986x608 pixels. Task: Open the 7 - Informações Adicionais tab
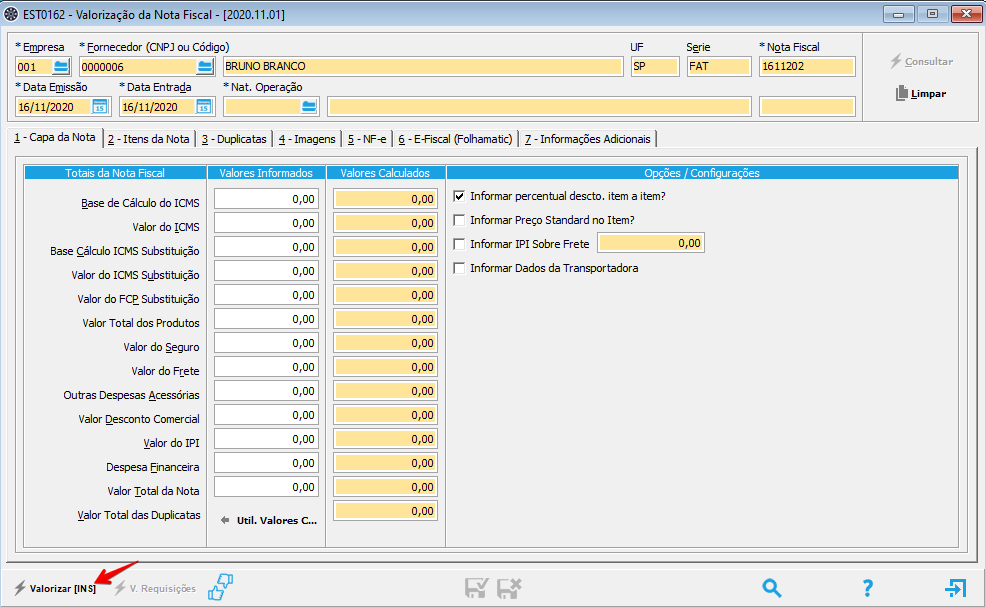588,139
